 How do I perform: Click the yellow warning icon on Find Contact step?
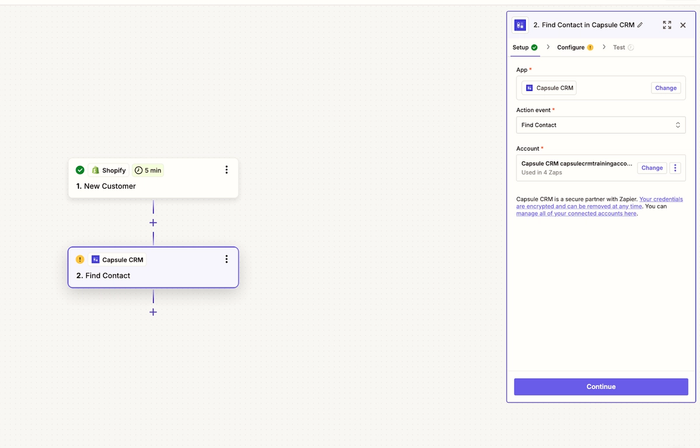pos(80,259)
